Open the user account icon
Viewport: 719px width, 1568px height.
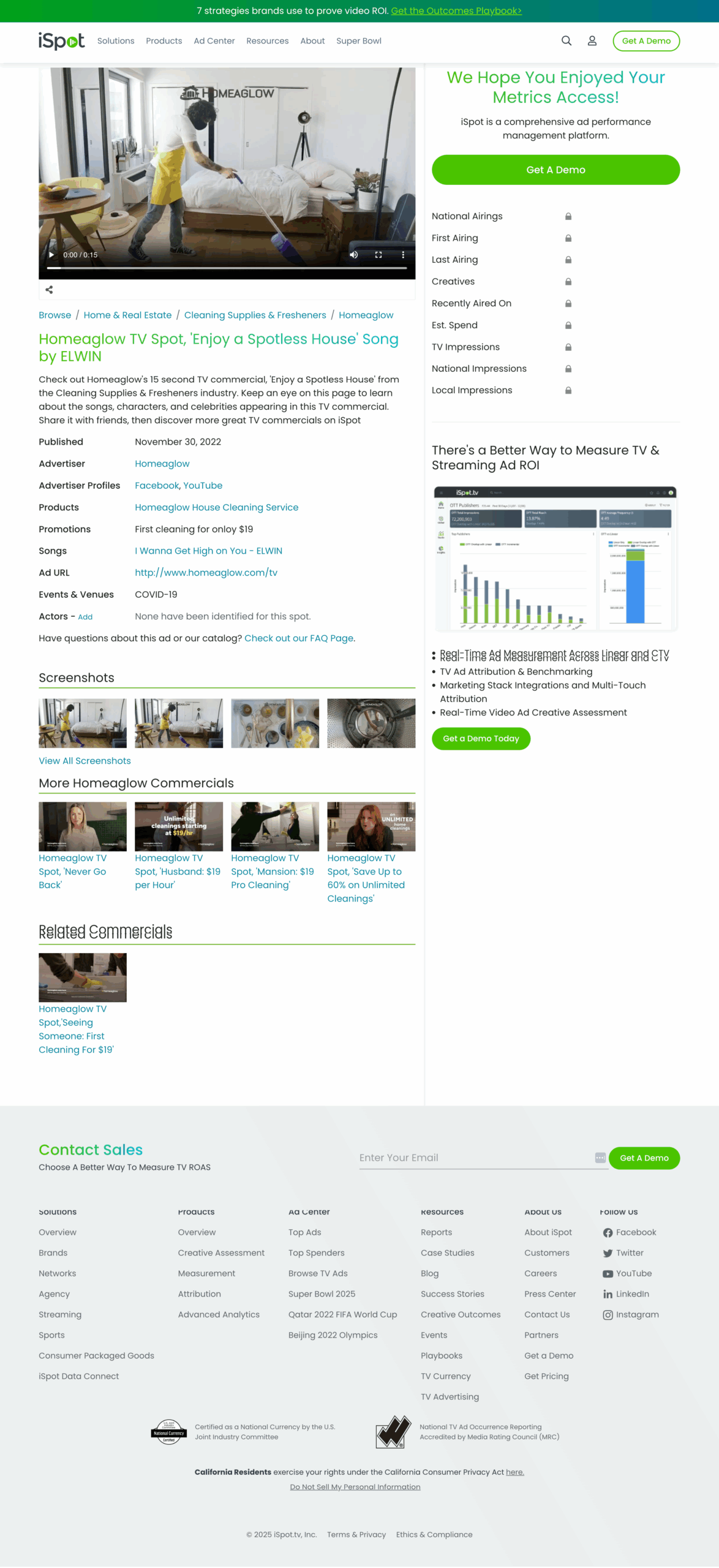[592, 41]
